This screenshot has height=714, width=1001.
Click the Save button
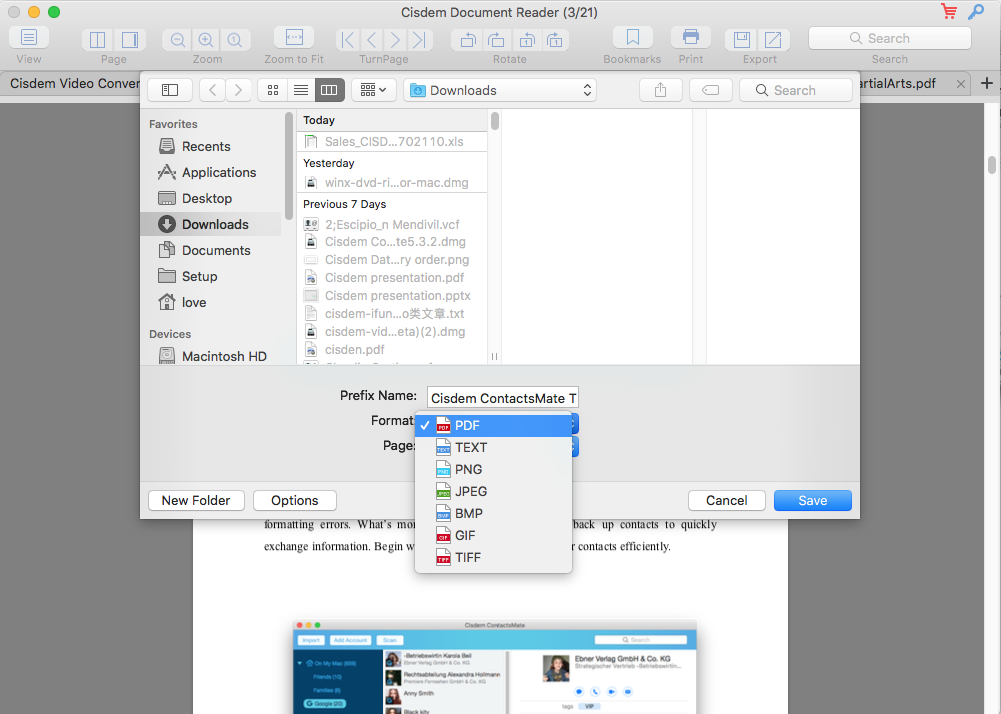[x=812, y=500]
